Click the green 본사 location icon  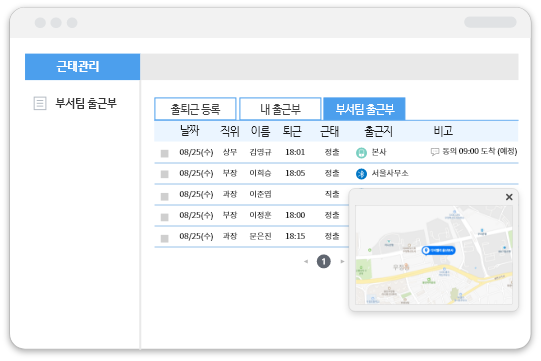tap(361, 153)
